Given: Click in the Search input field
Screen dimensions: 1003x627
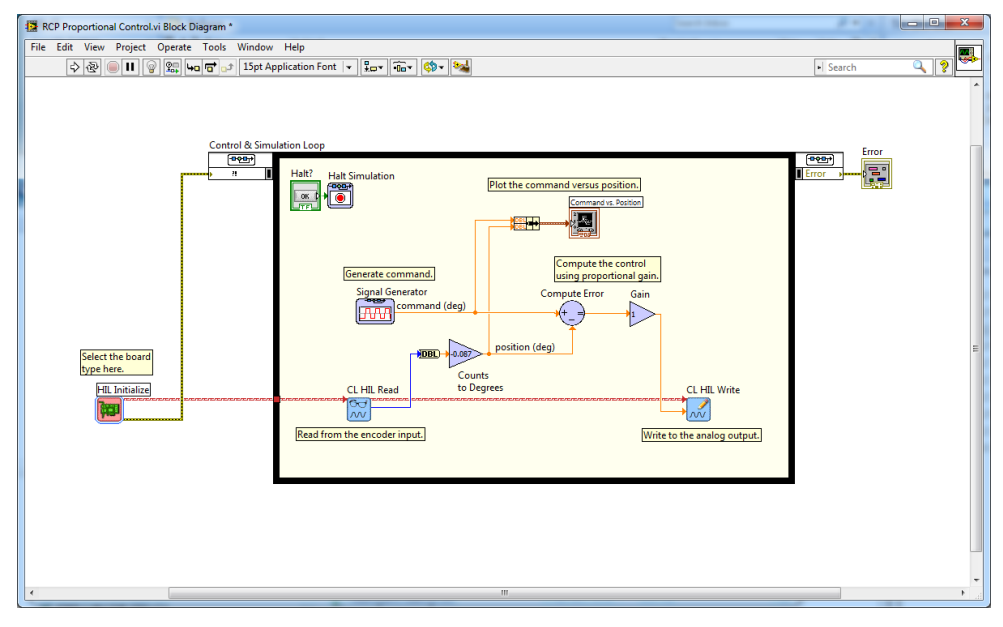Looking at the screenshot, I should 866,67.
